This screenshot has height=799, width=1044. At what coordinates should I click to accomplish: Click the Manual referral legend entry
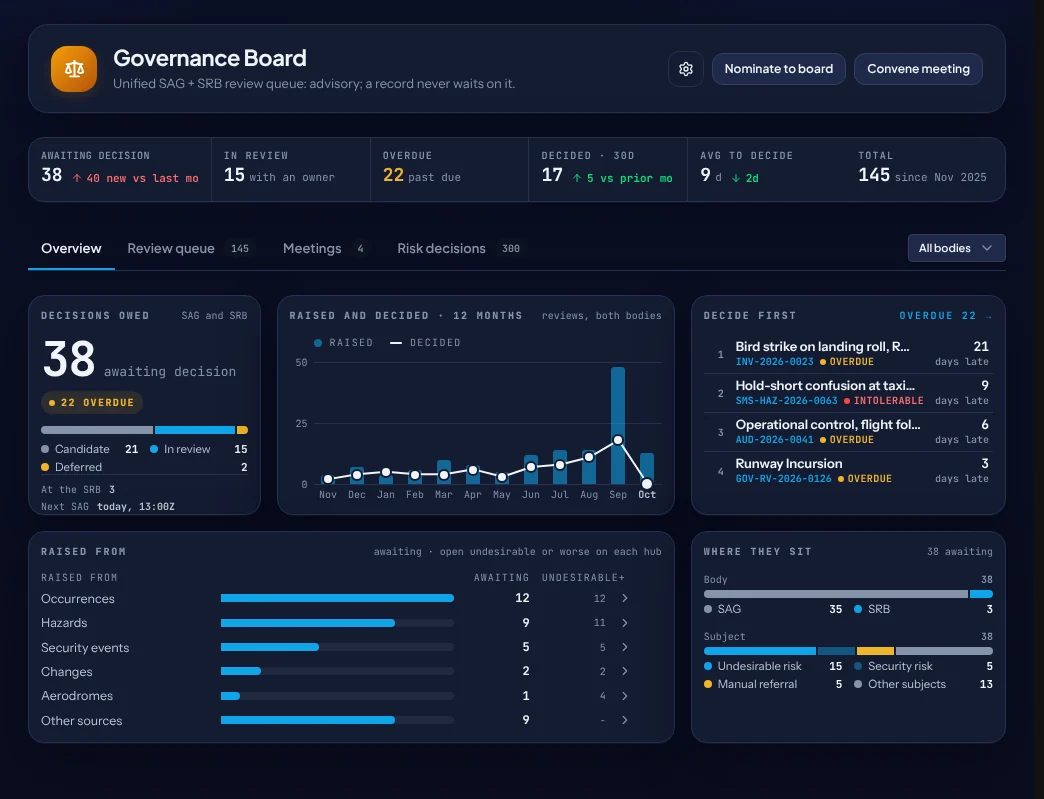[772, 684]
